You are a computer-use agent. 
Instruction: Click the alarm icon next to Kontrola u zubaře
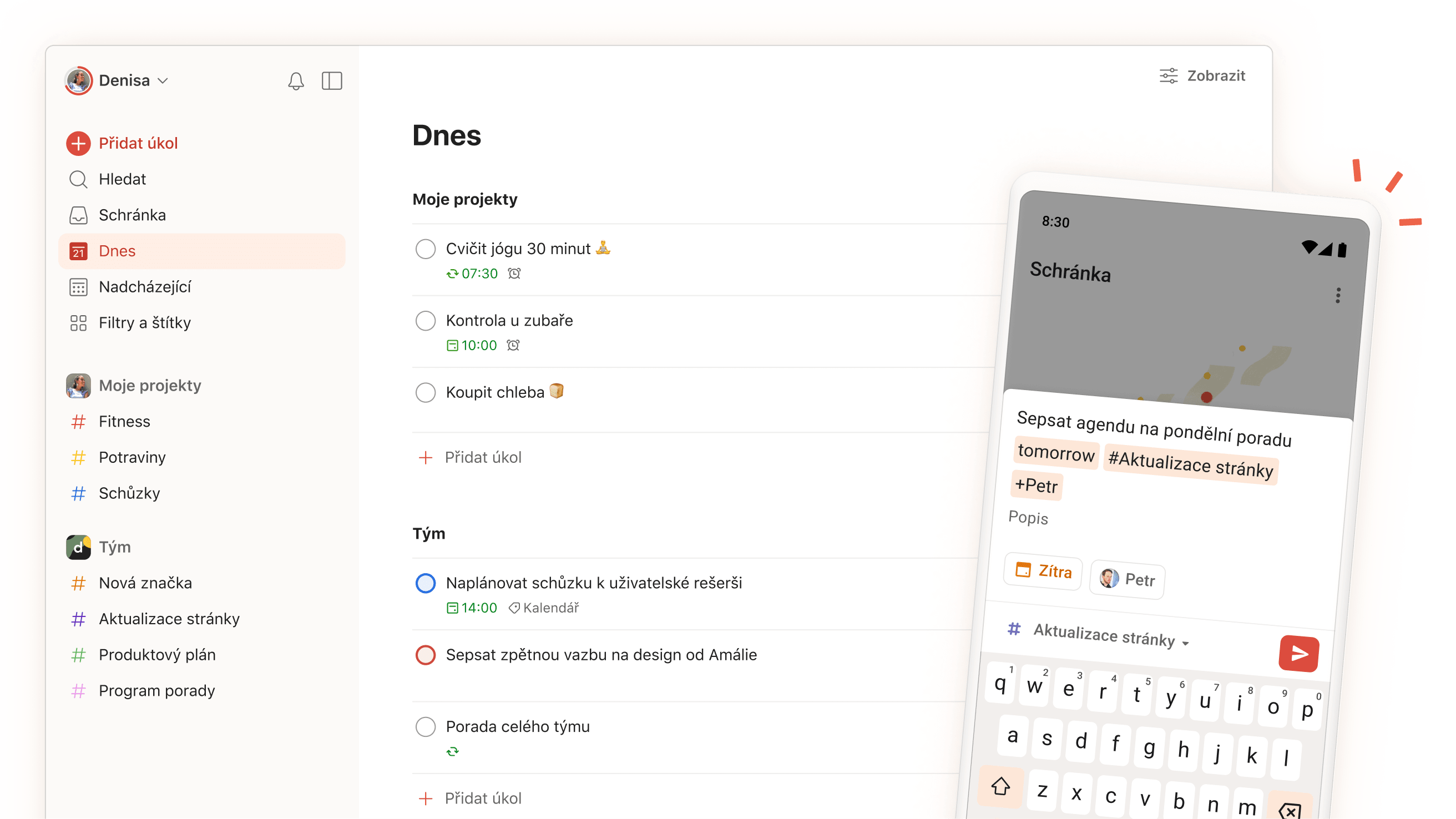(514, 345)
